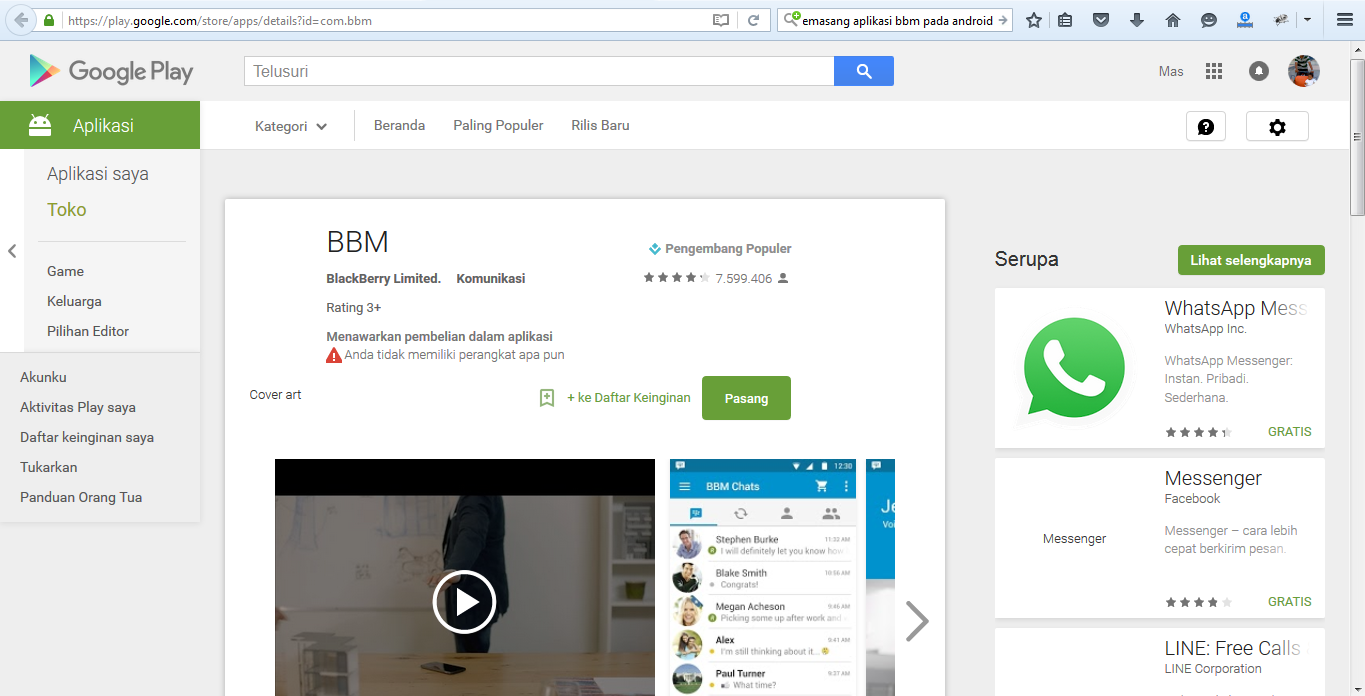Open the Google account avatar

coord(1304,71)
